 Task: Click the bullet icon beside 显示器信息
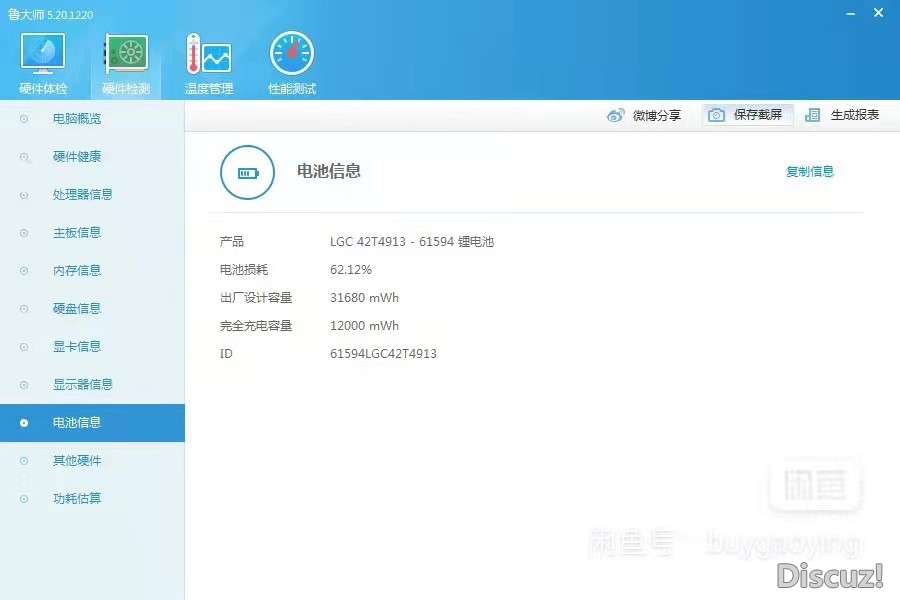(x=24, y=385)
